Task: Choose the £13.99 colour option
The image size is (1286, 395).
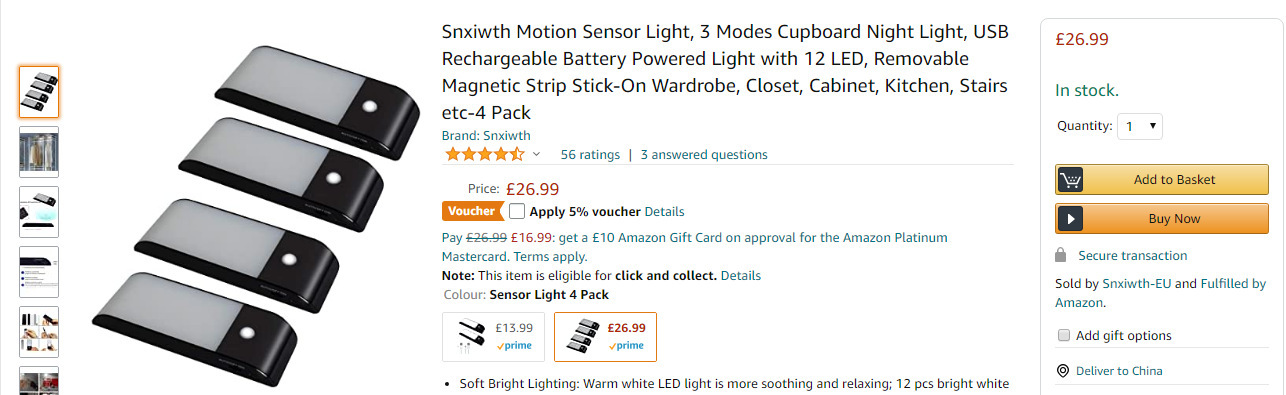Action: 494,336
